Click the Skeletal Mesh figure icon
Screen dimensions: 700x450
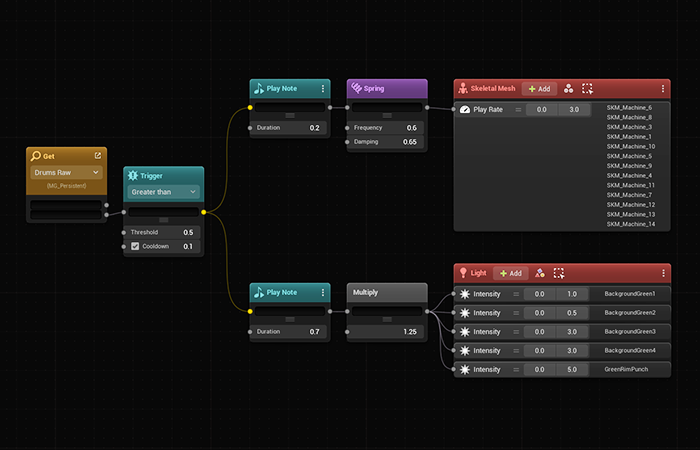[x=463, y=88]
